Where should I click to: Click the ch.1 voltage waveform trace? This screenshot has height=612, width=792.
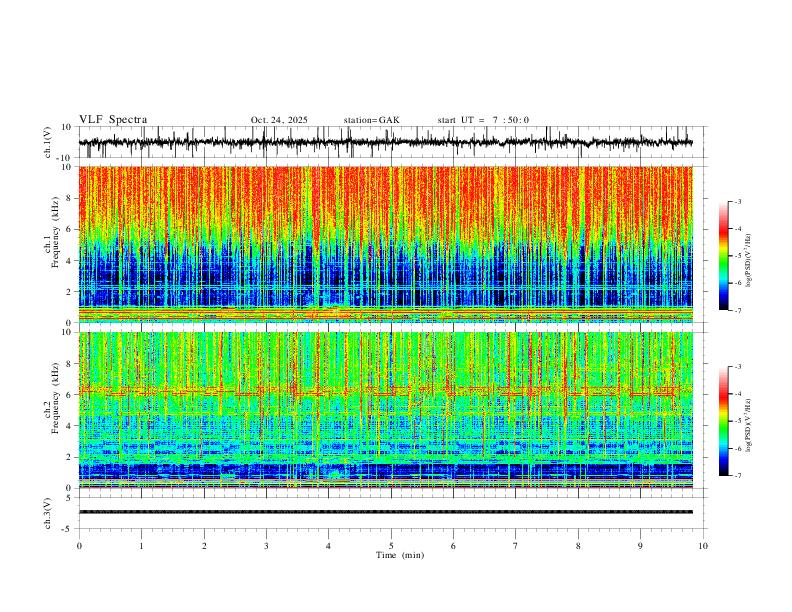[385, 142]
